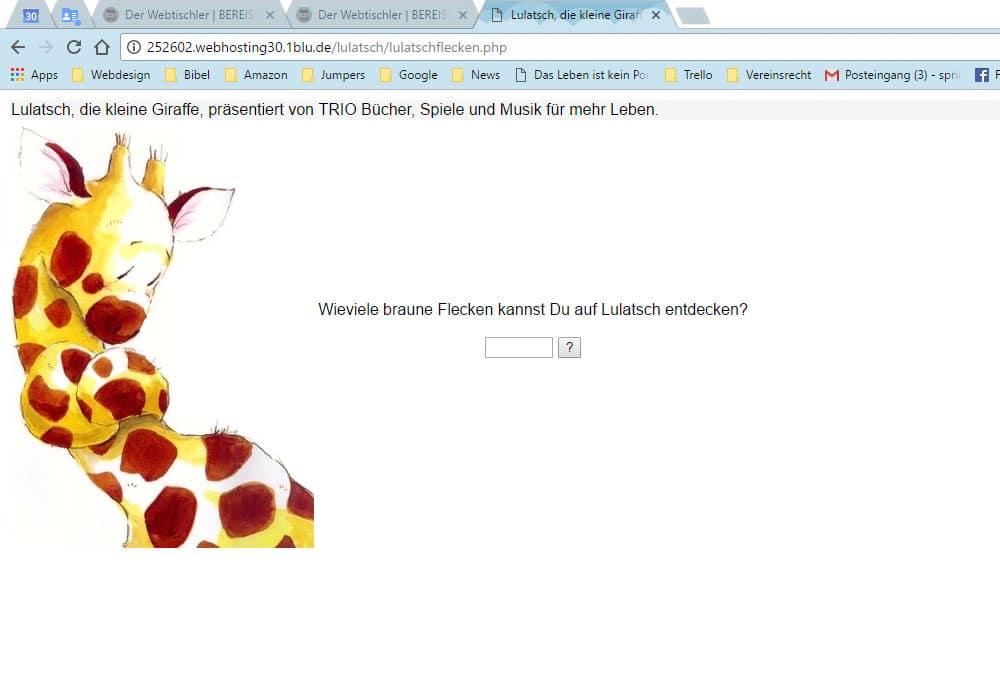Submit the answer with the ? button
Screen dimensions: 1000x700
pos(570,347)
